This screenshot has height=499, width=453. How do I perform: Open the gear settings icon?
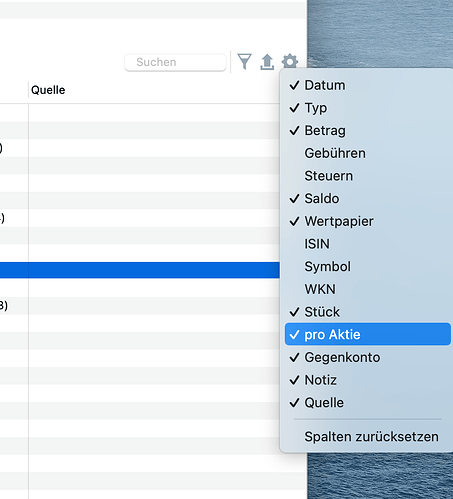click(x=290, y=62)
